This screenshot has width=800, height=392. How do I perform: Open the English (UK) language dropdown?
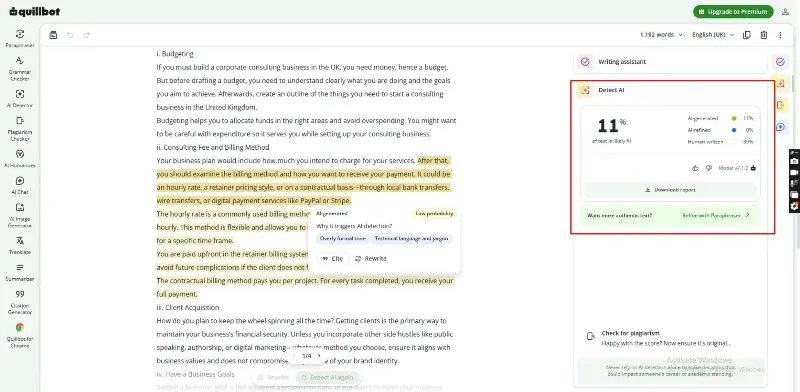click(713, 35)
